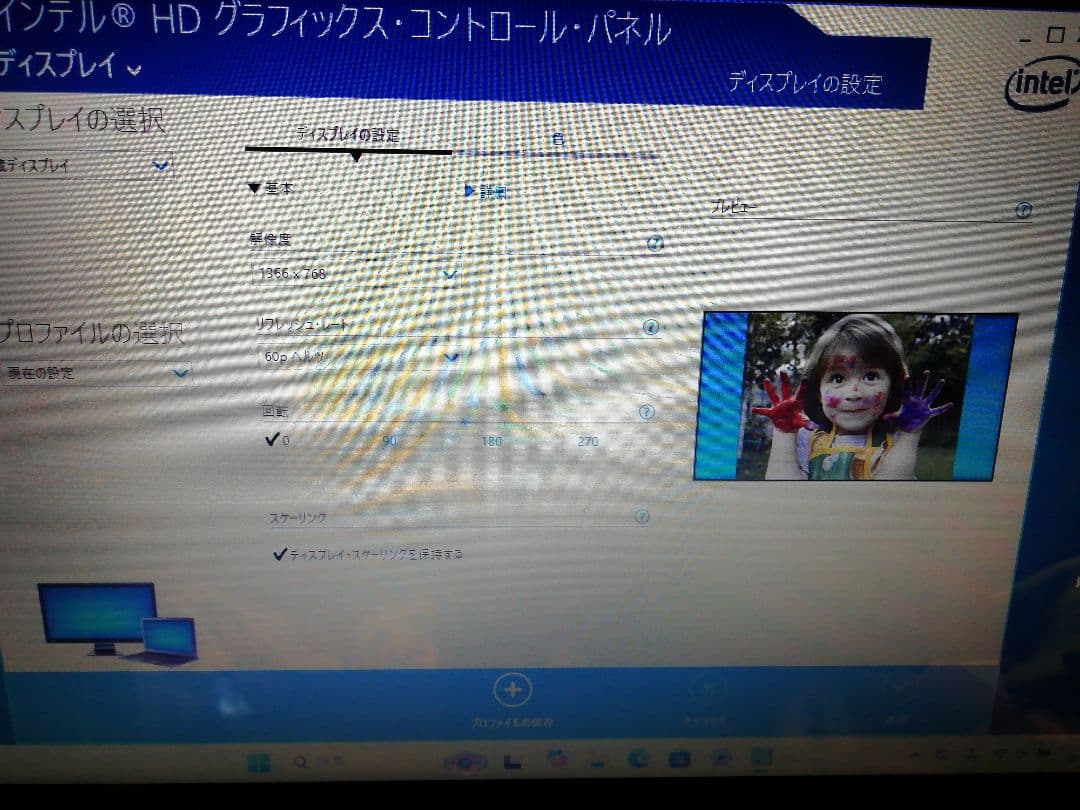This screenshot has width=1080, height=810.
Task: Select rotation 180 degrees
Action: (x=492, y=441)
